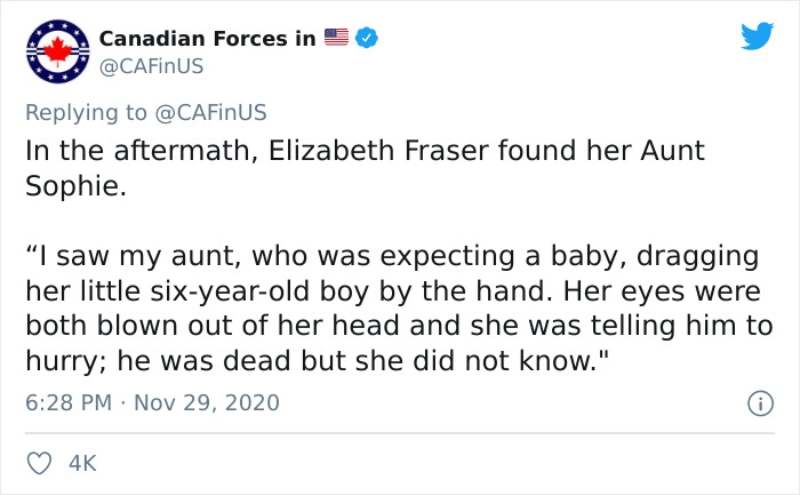Viewport: 800px width, 495px height.
Task: Click the Twitter bird logo
Action: (757, 36)
